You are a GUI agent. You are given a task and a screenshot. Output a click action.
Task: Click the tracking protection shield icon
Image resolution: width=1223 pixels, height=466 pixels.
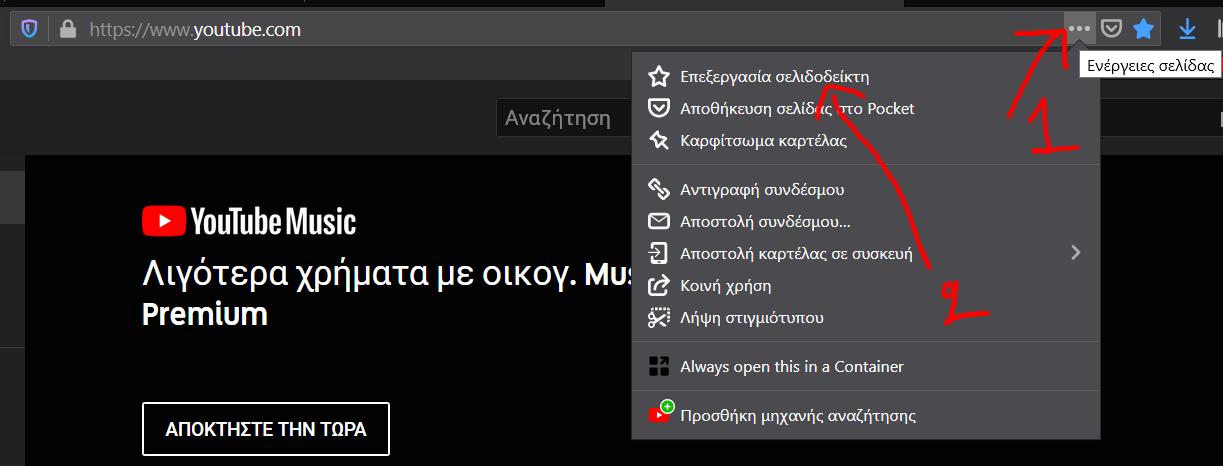click(x=29, y=30)
